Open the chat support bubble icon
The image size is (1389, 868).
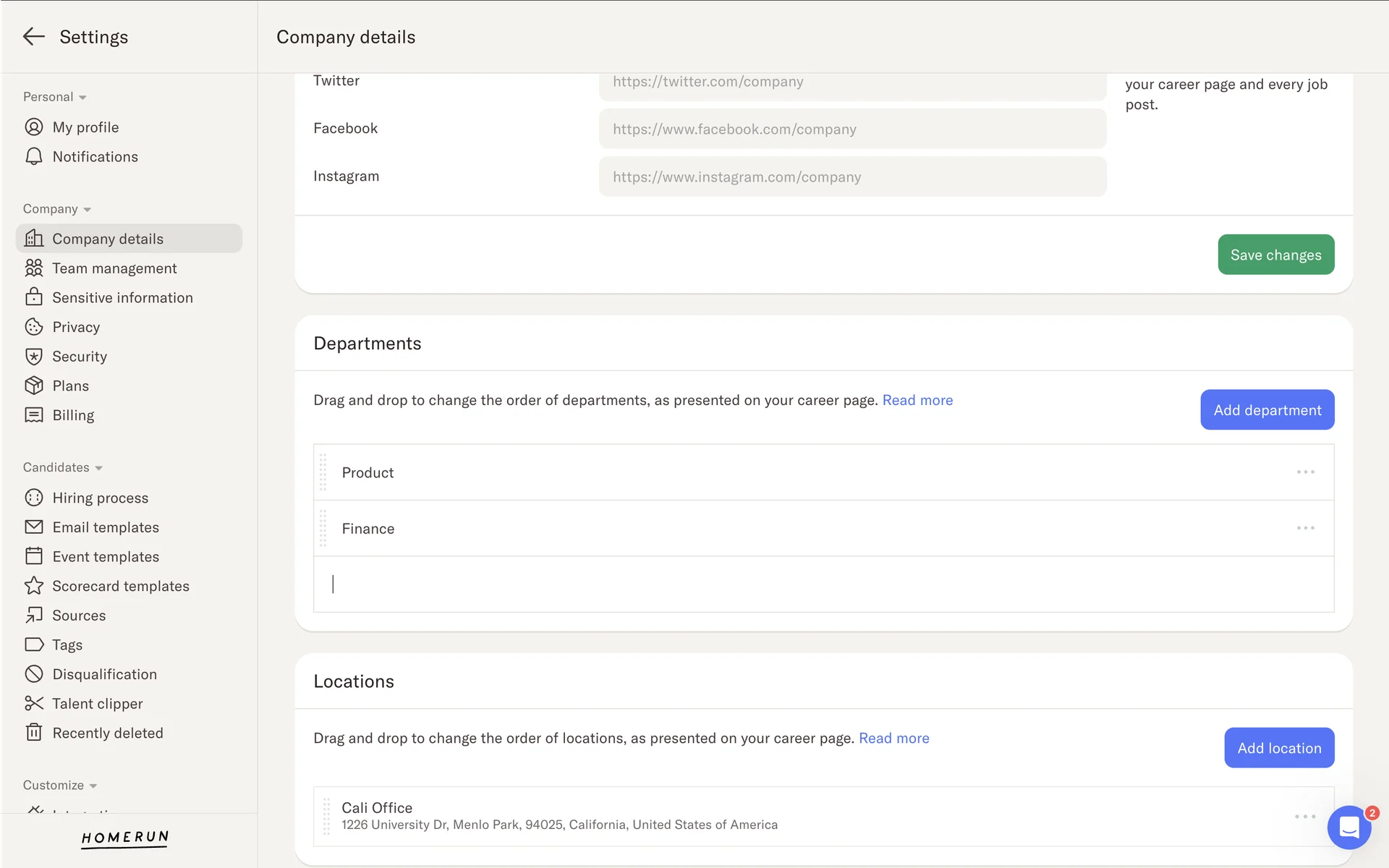pos(1348,827)
